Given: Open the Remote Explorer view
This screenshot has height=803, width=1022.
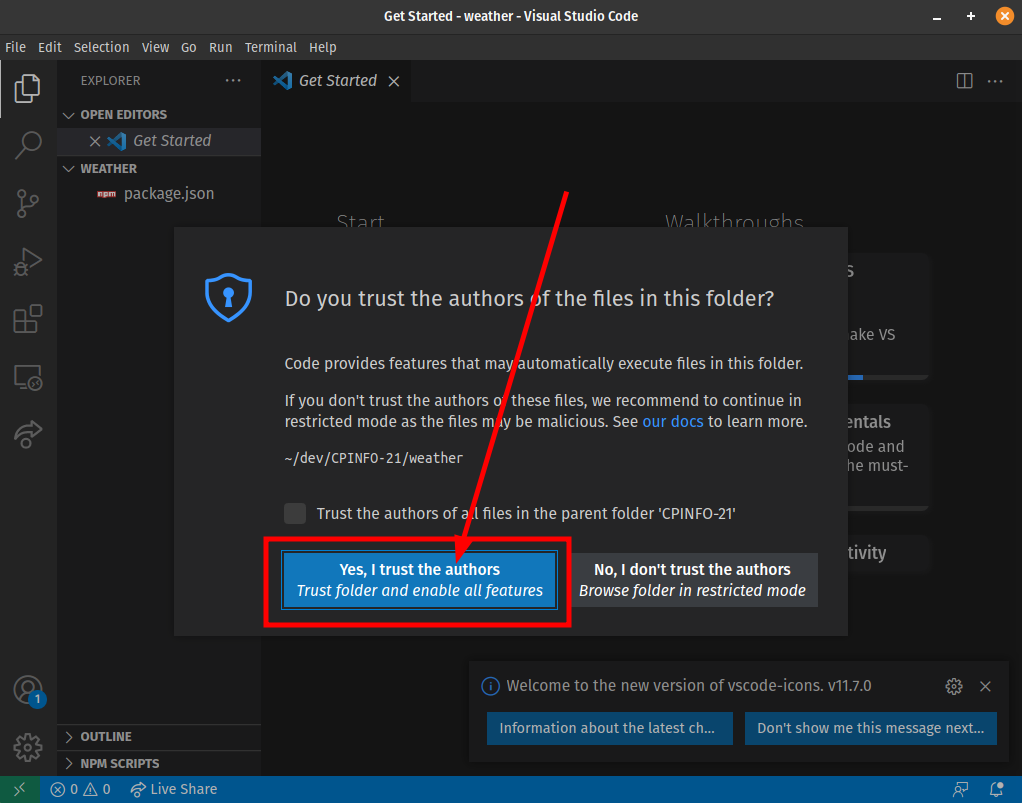Looking at the screenshot, I should (28, 377).
